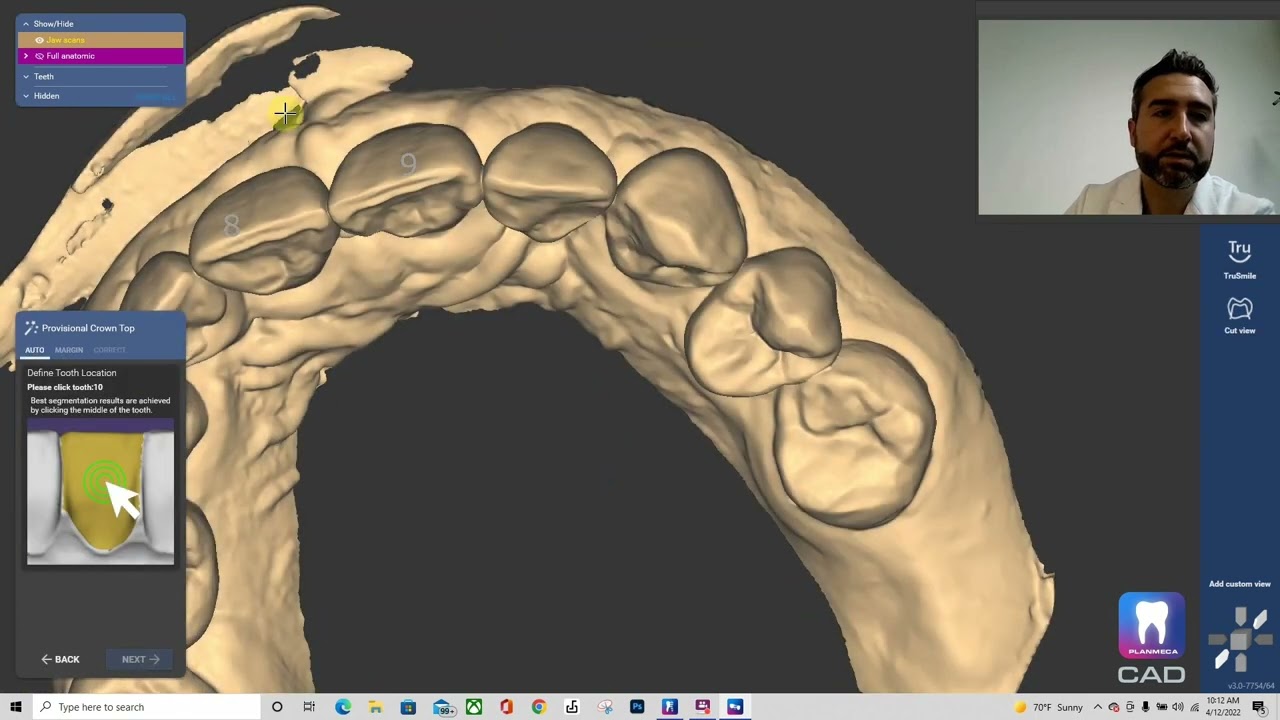This screenshot has width=1280, height=720.
Task: Click the 'Please click tooth:10' prompt
Action: click(x=65, y=387)
